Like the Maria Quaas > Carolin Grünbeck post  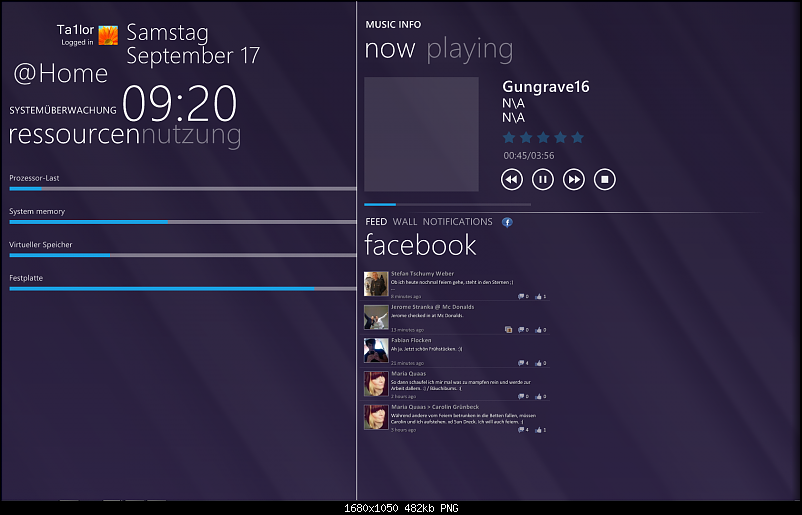pyautogui.click(x=540, y=430)
